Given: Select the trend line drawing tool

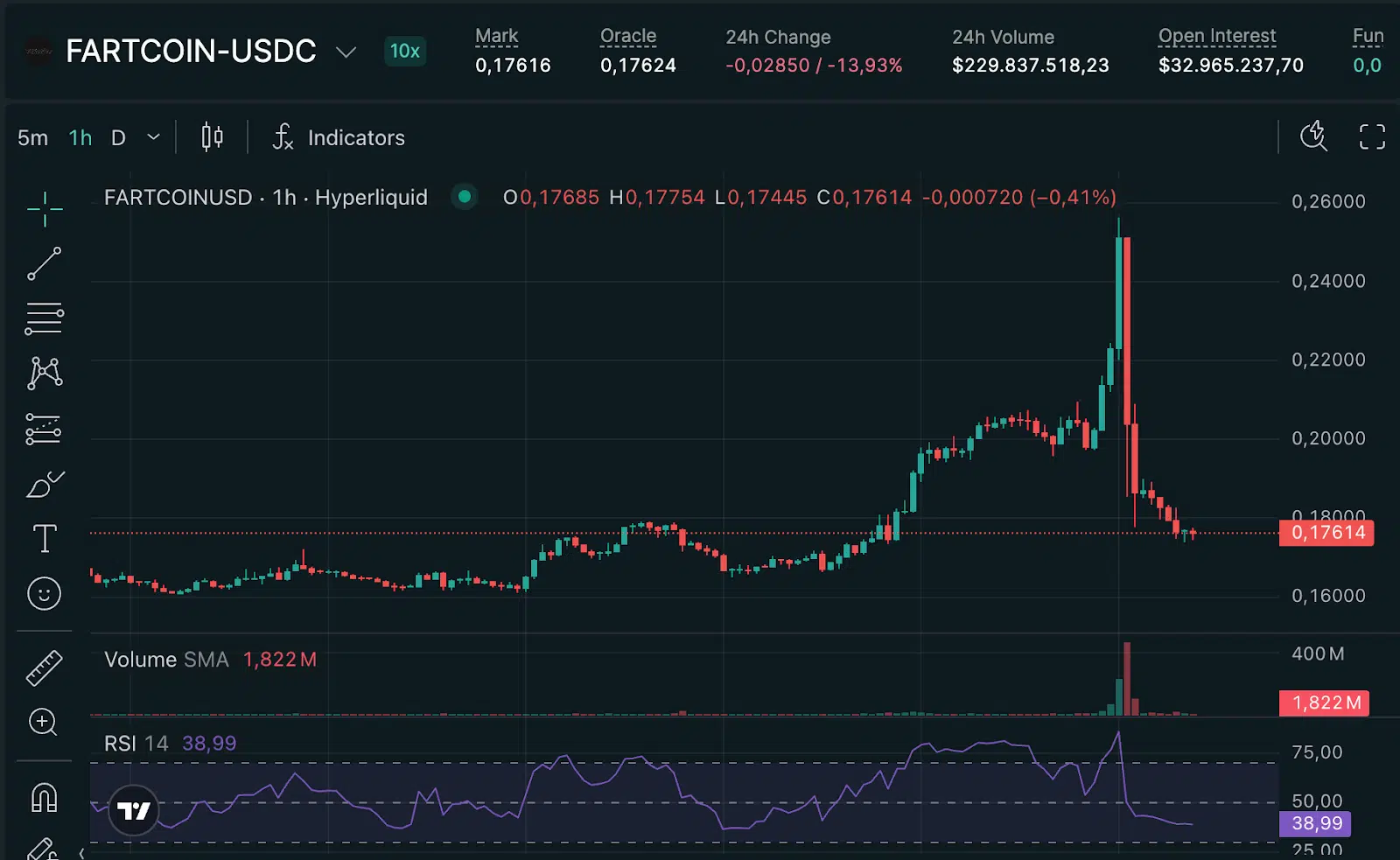Looking at the screenshot, I should pos(43,263).
